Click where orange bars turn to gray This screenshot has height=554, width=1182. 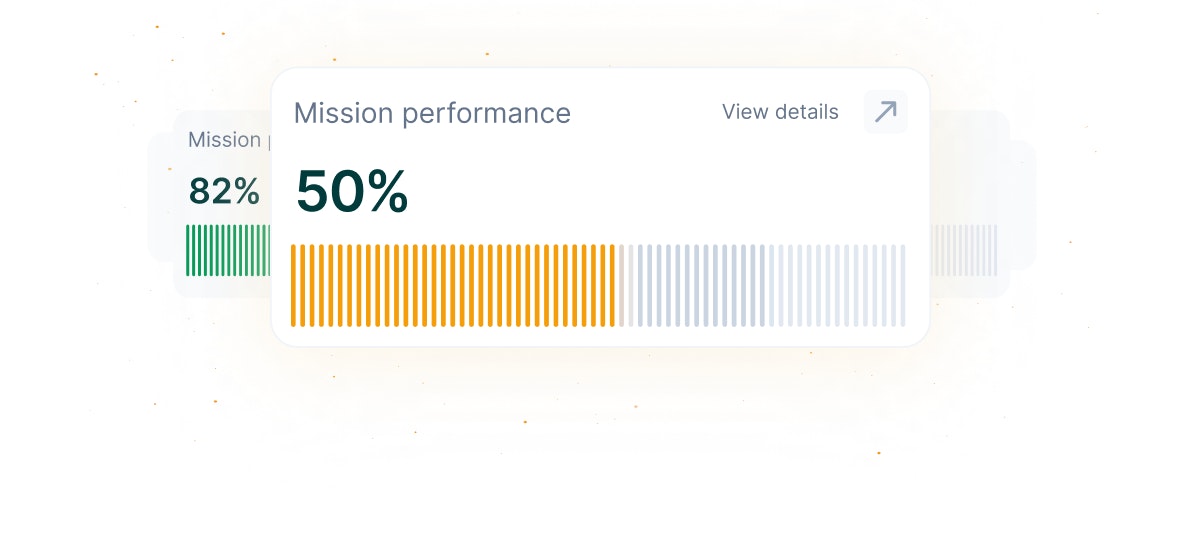point(617,286)
